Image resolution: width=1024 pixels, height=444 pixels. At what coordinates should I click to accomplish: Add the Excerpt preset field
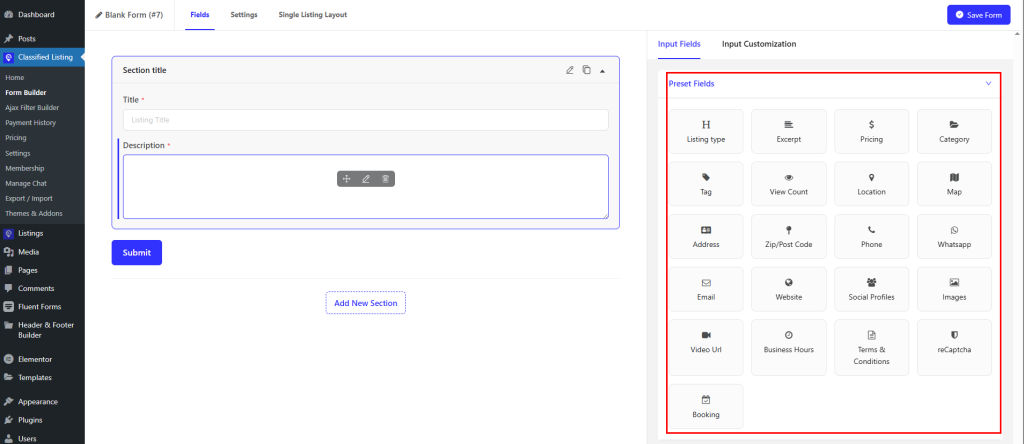pyautogui.click(x=789, y=131)
